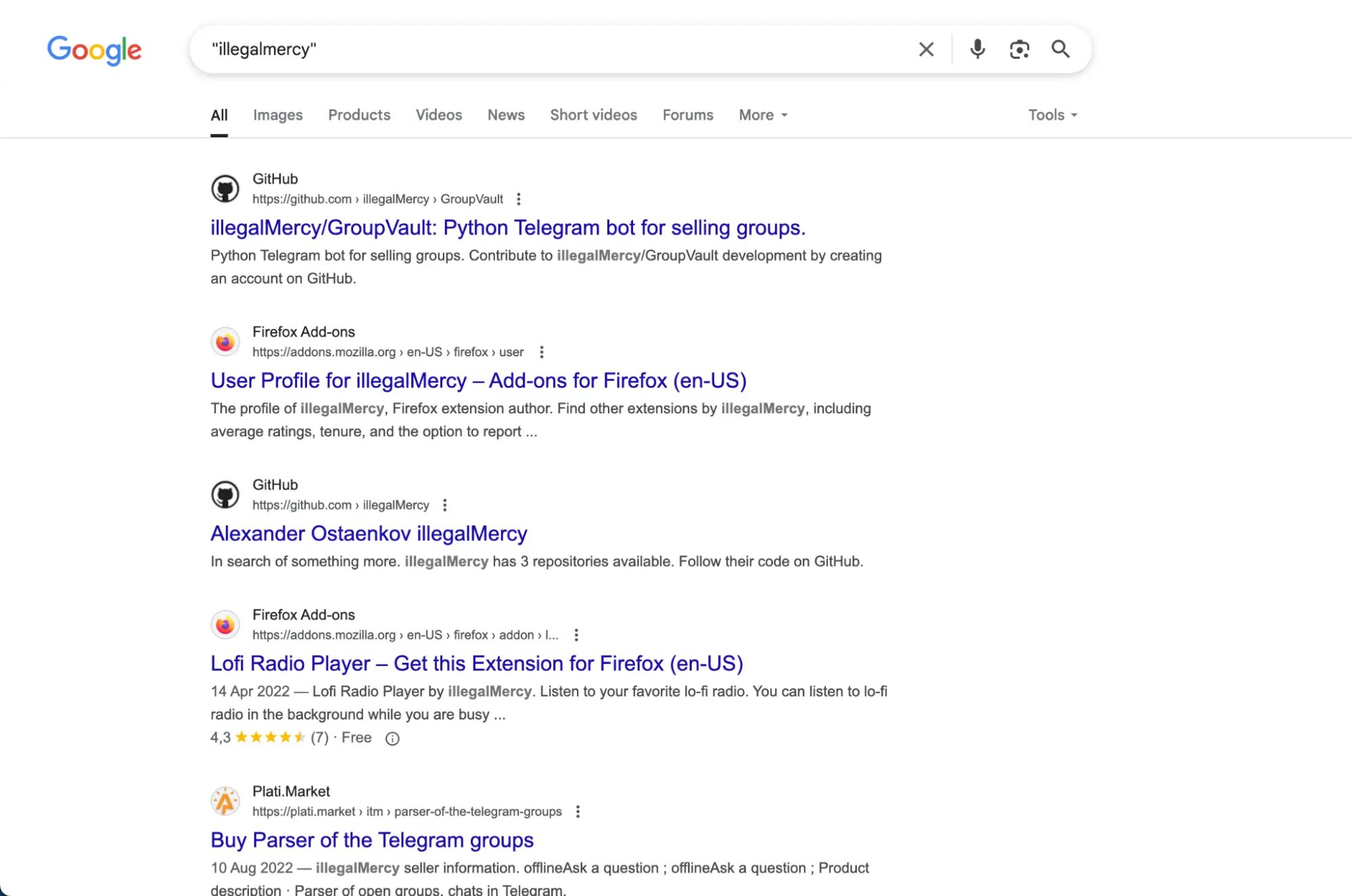
Task: Open the three-dot menu for the GroupVault result
Action: coord(518,199)
